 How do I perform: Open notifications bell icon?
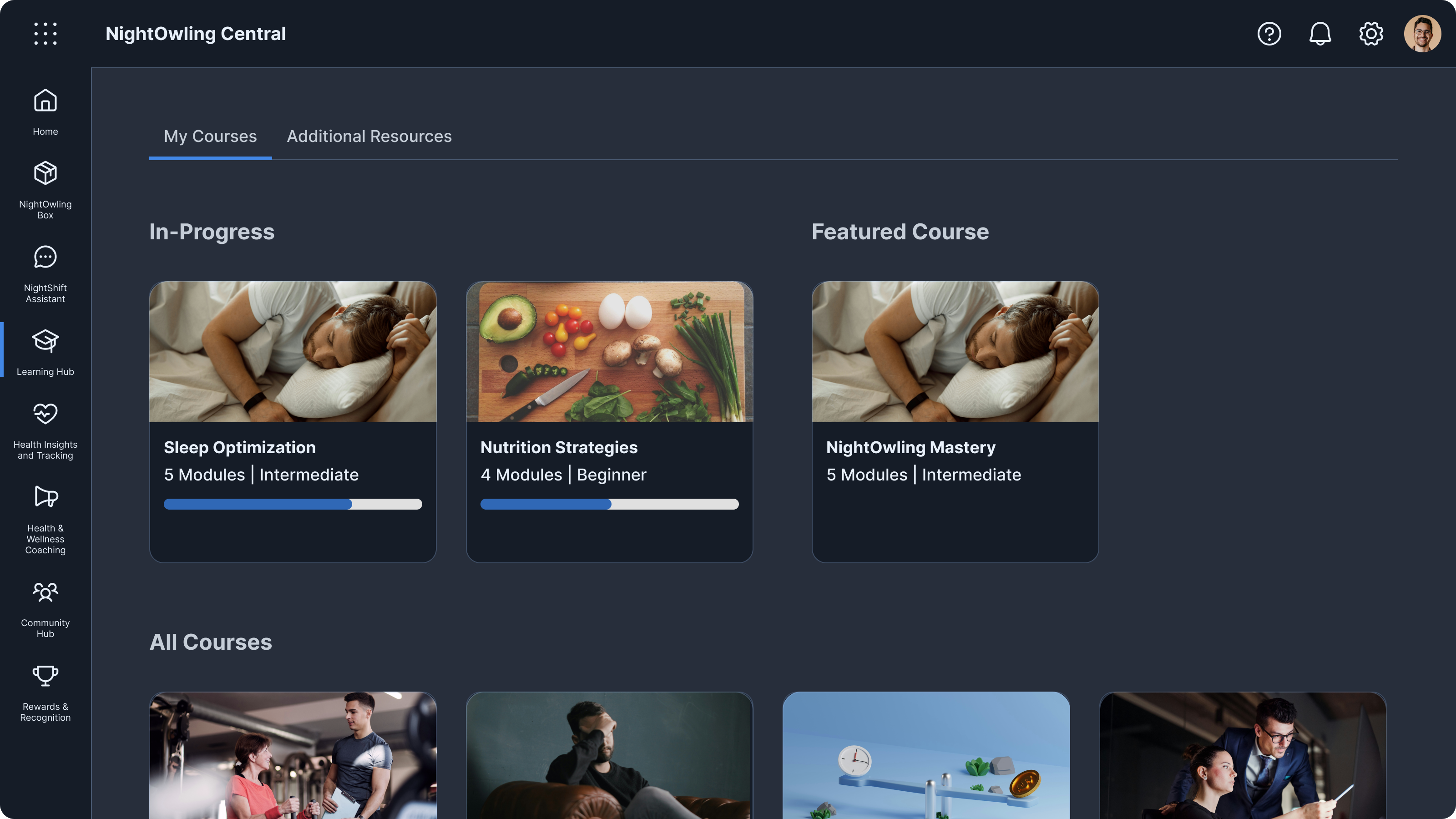[x=1320, y=34]
